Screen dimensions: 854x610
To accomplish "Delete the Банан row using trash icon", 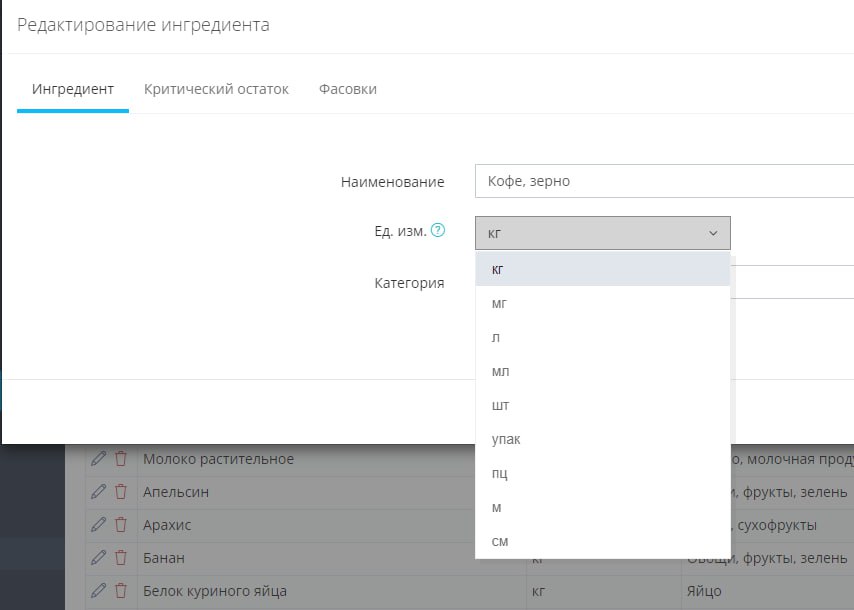I will 121,557.
